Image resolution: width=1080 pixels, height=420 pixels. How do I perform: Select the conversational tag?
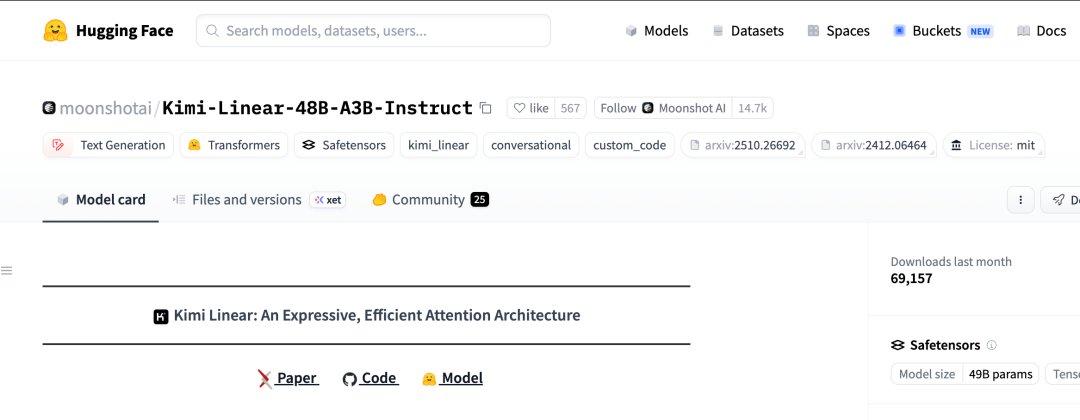tap(531, 145)
